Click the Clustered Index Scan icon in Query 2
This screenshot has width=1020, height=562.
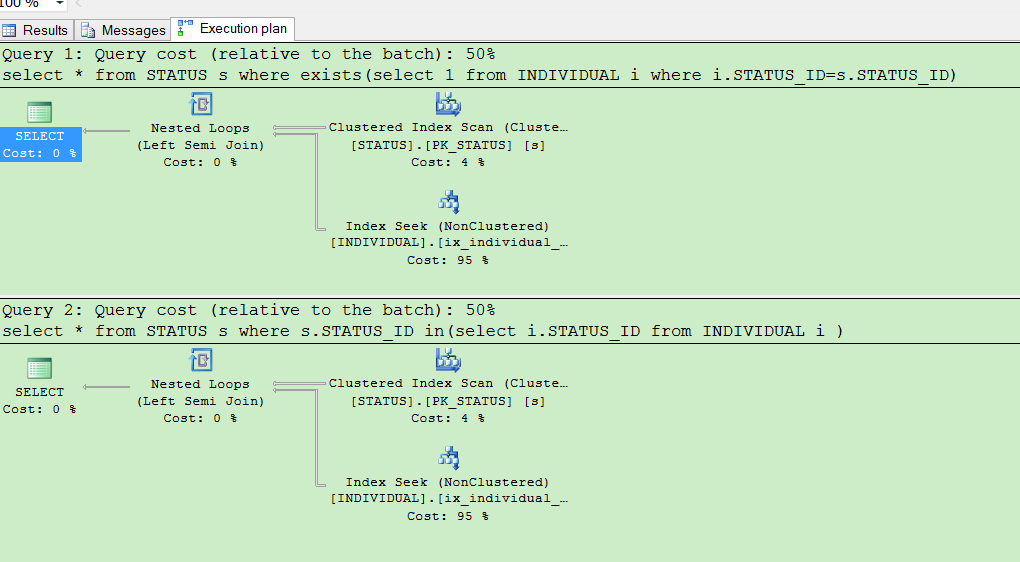[x=448, y=360]
